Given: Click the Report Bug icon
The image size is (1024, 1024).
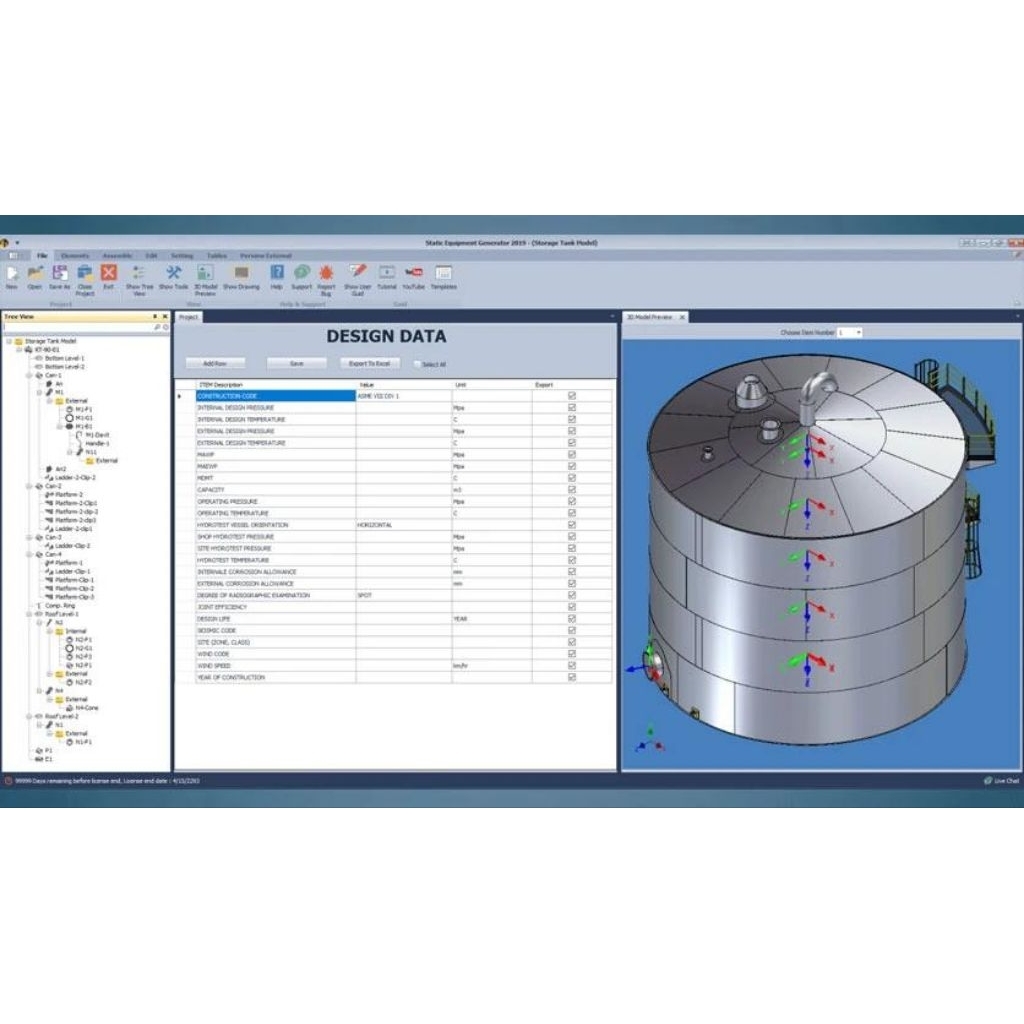Looking at the screenshot, I should coord(326,272).
